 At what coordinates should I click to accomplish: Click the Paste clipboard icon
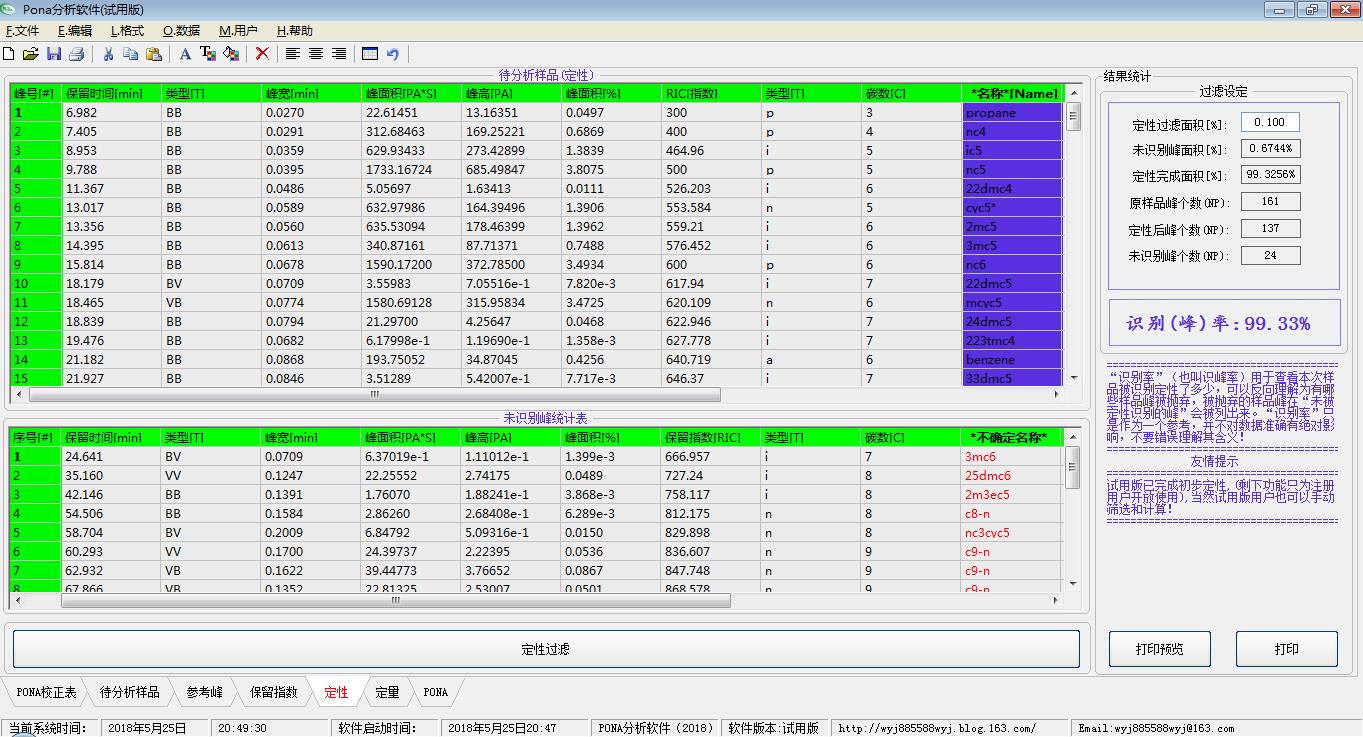[x=153, y=54]
